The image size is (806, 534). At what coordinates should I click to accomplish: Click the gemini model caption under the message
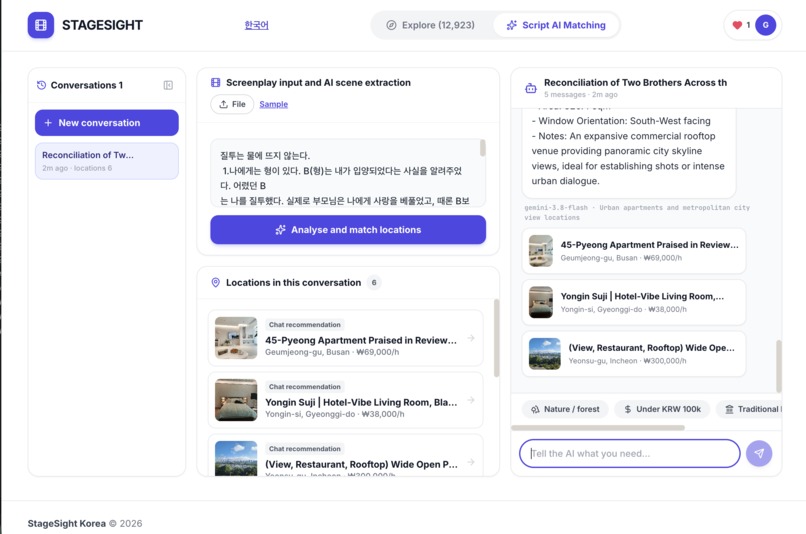tap(637, 212)
